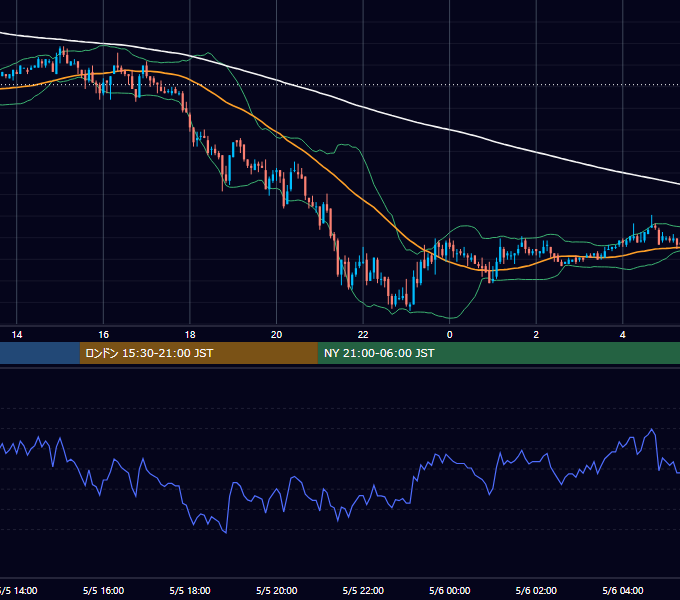Screen dimensions: 680x600
Task: Click the 5/6 02:00 date label
Action: coord(536,590)
